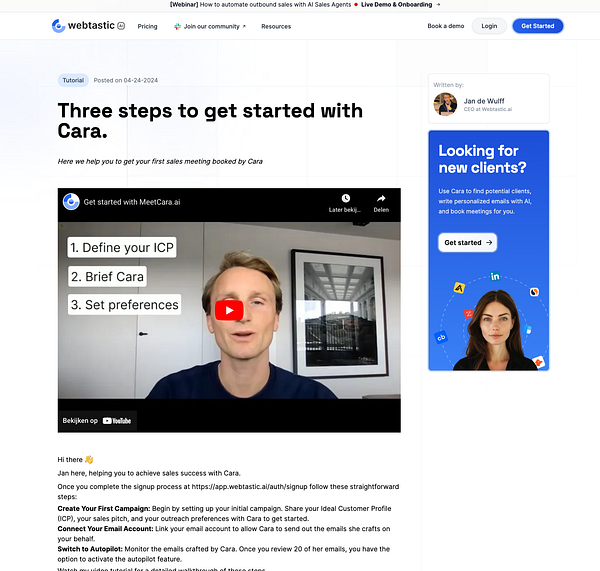Open Join our community link
This screenshot has height=571, width=600.
click(212, 26)
